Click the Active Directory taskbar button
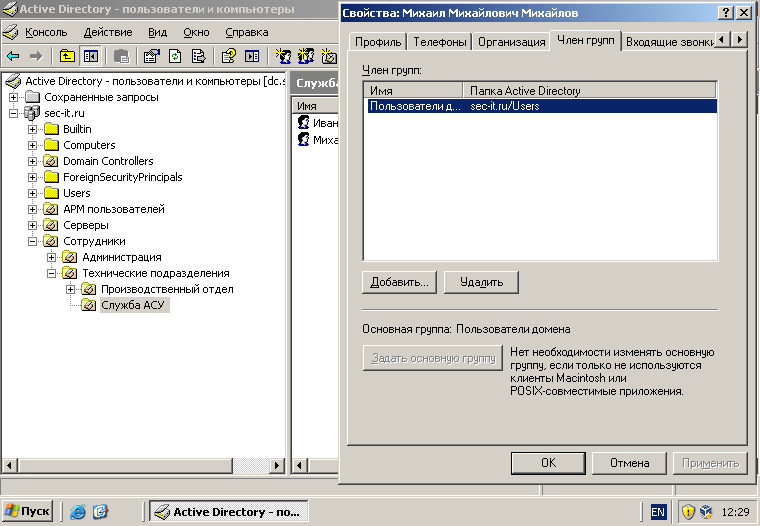 click(x=229, y=511)
